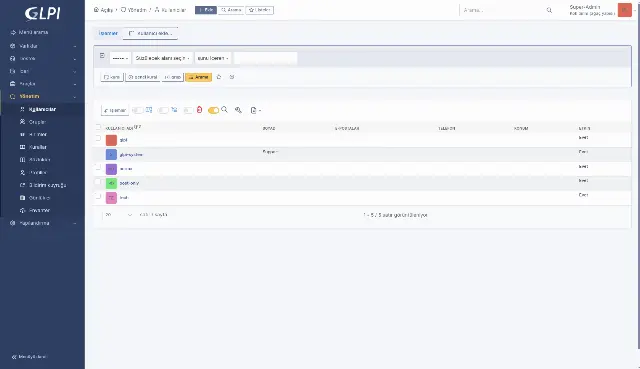Click the red trash bin icon

pos(200,110)
